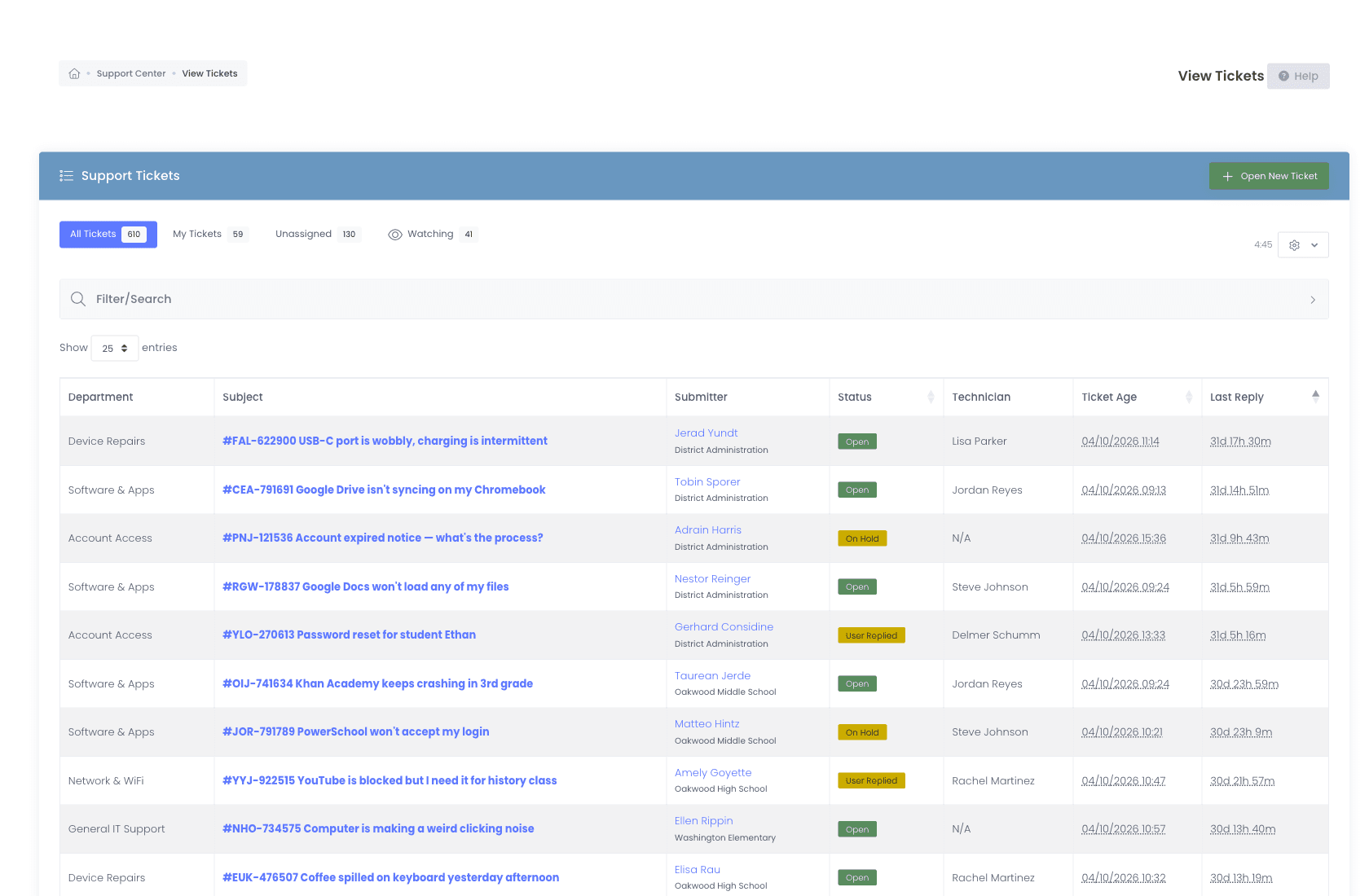Select the All Tickets tab
The image size is (1369, 896).
point(108,235)
